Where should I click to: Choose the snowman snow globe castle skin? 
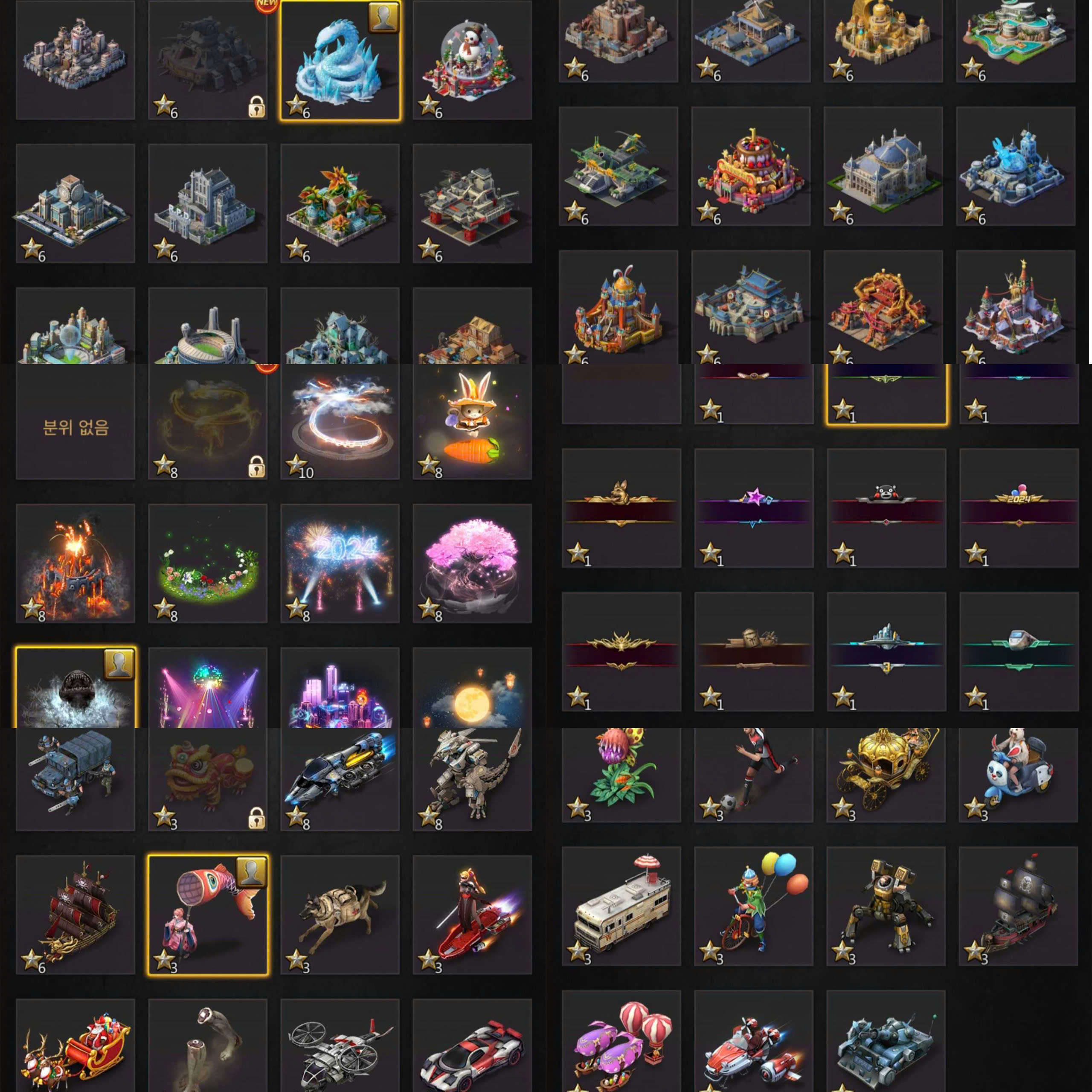tap(472, 60)
